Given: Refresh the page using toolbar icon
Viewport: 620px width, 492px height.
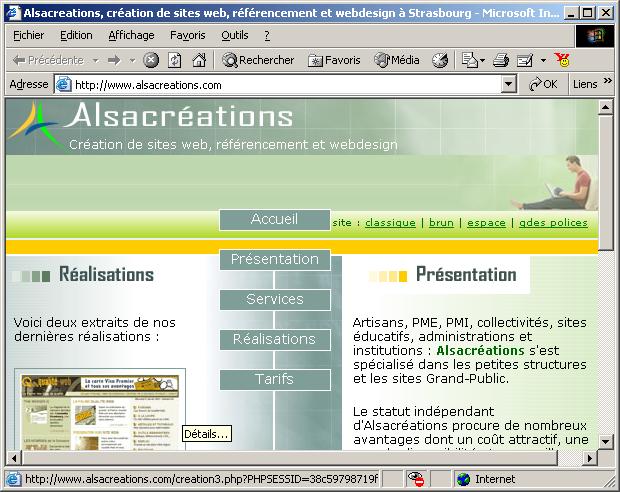Looking at the screenshot, I should [x=175, y=60].
